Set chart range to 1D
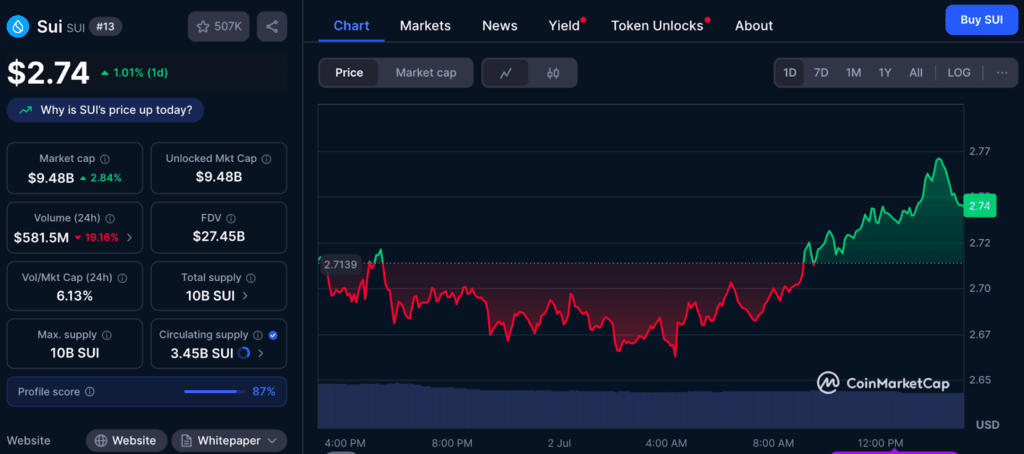Image resolution: width=1024 pixels, height=454 pixels. [x=790, y=73]
